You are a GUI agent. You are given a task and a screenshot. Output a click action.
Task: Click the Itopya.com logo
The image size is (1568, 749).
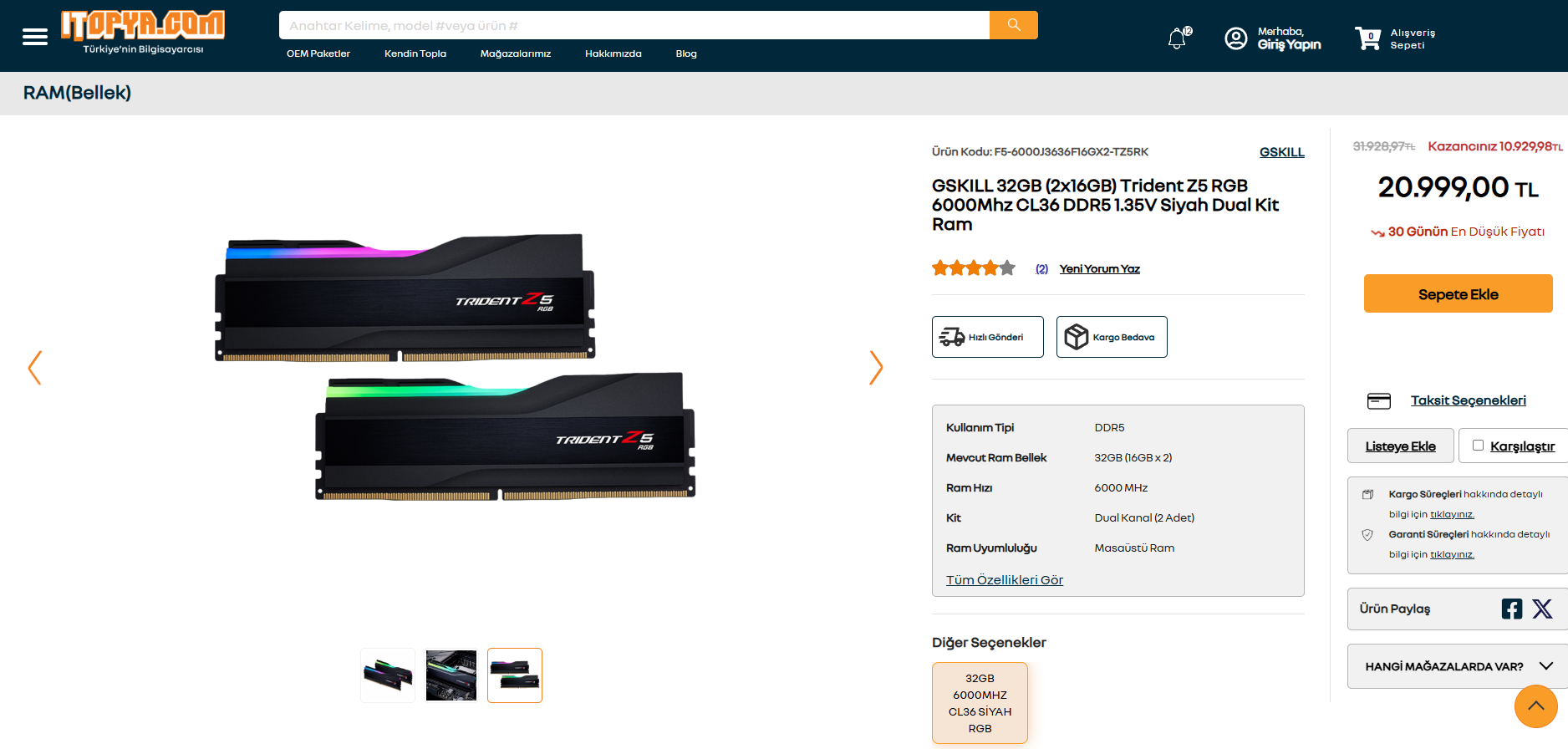(x=143, y=32)
